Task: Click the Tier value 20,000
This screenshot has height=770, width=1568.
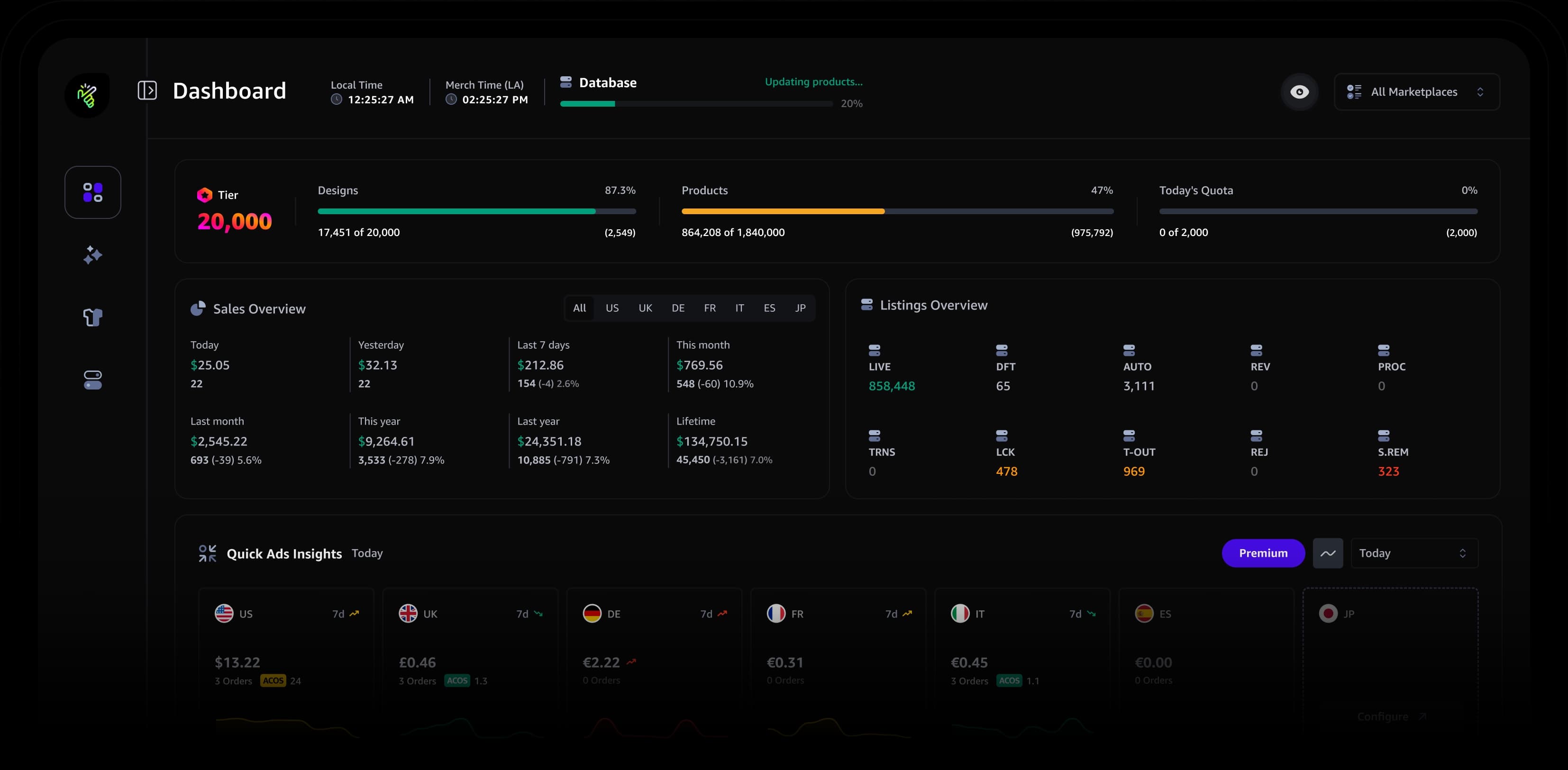Action: tap(235, 222)
